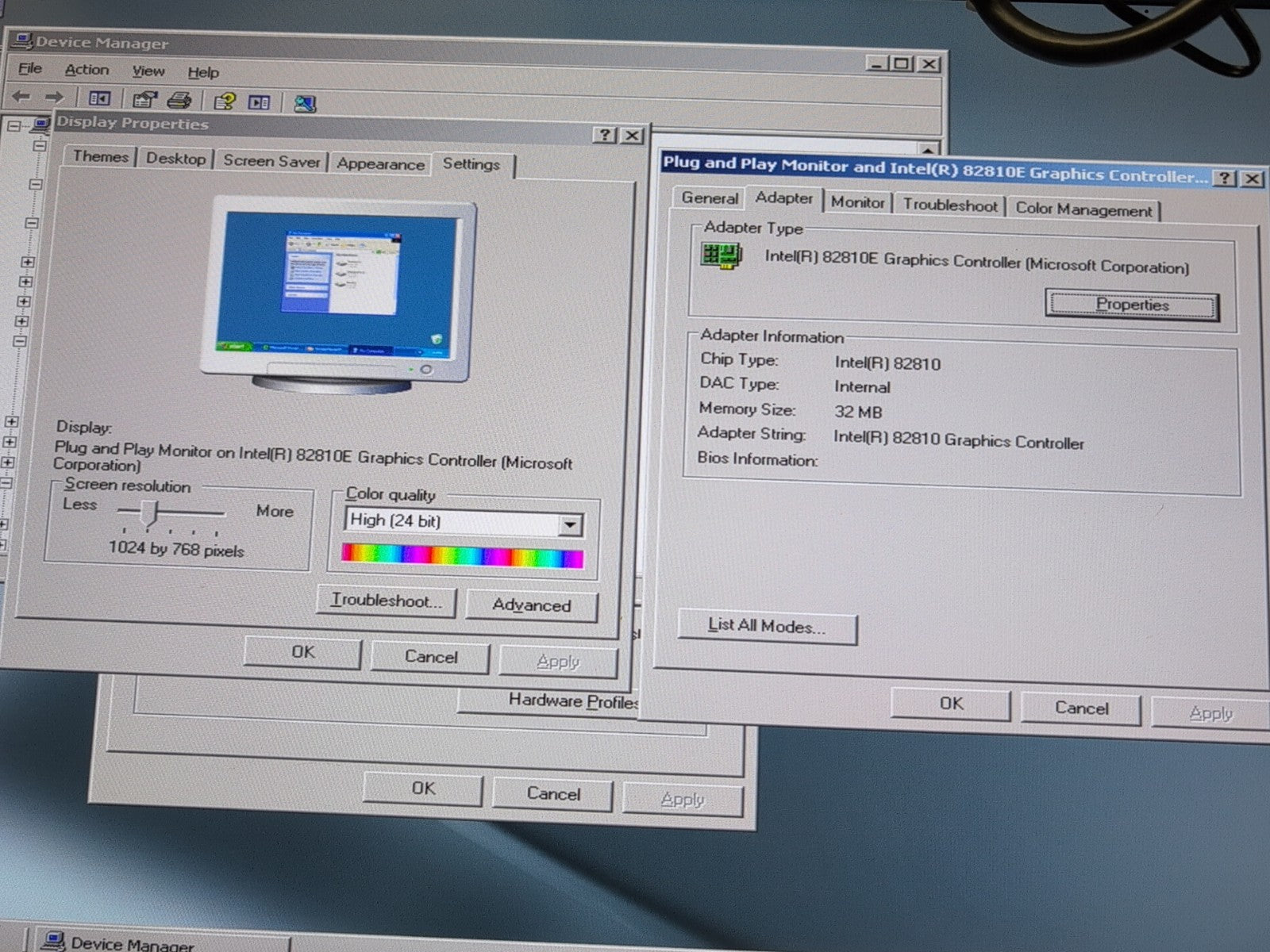Close the Display Properties dialog with X
The height and width of the screenshot is (952, 1270).
pos(632,136)
